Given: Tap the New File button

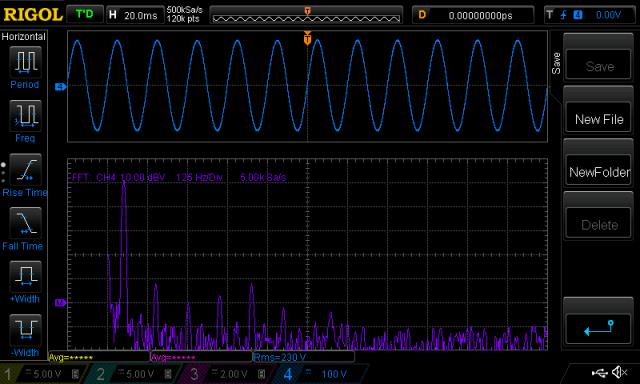Looking at the screenshot, I should (599, 119).
